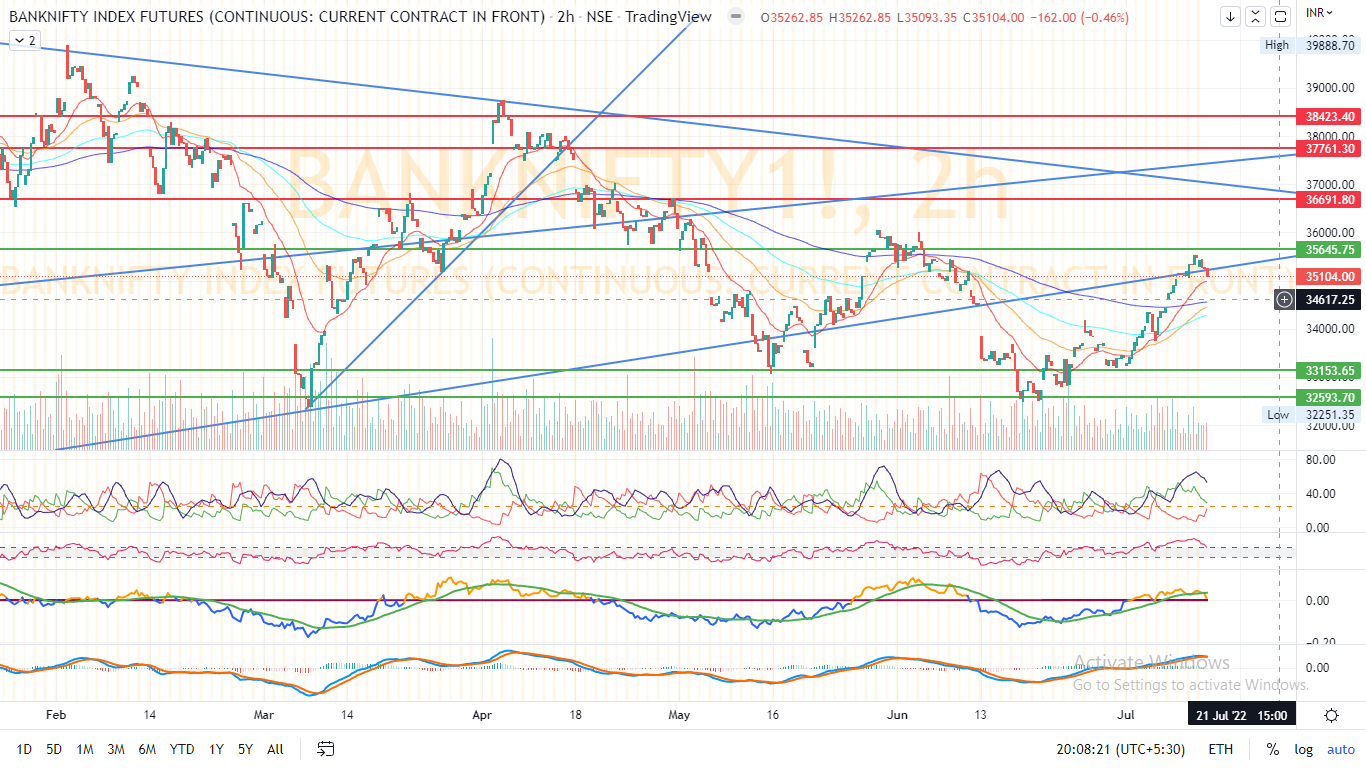
Task: Click the Jun label on time axis
Action: [x=898, y=715]
